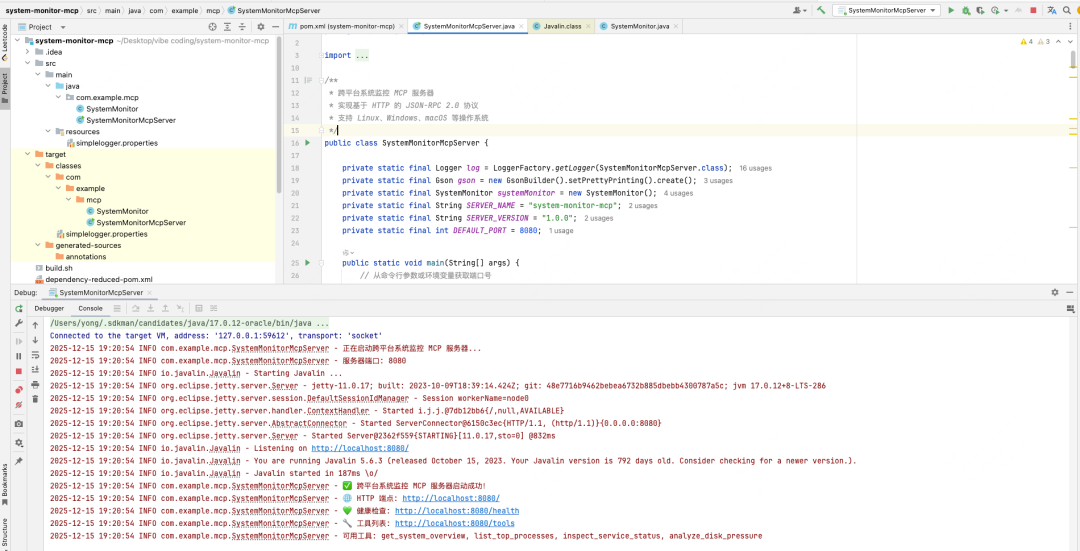Clear console output with trash icon
Screen dimensions: 1080x551
(36, 399)
